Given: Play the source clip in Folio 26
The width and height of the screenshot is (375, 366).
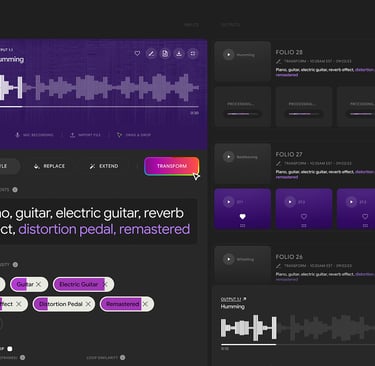Looking at the screenshot, I should tap(228, 259).
